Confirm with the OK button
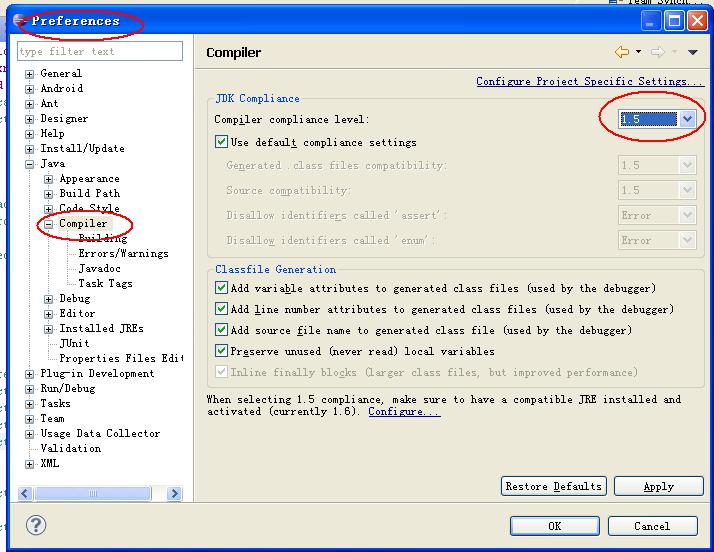The width and height of the screenshot is (714, 552). click(x=555, y=526)
